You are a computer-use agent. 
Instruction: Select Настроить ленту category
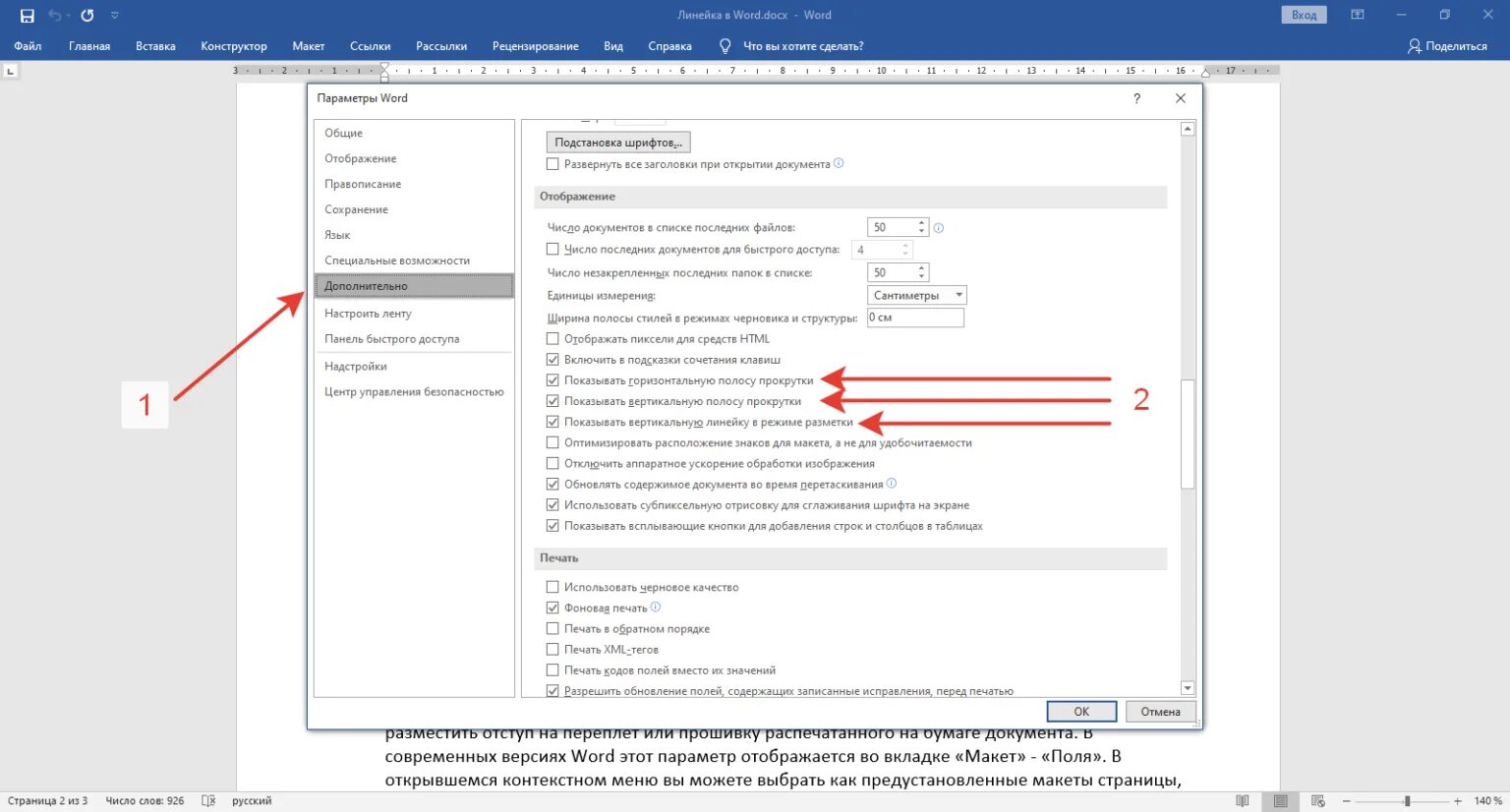[414, 314]
